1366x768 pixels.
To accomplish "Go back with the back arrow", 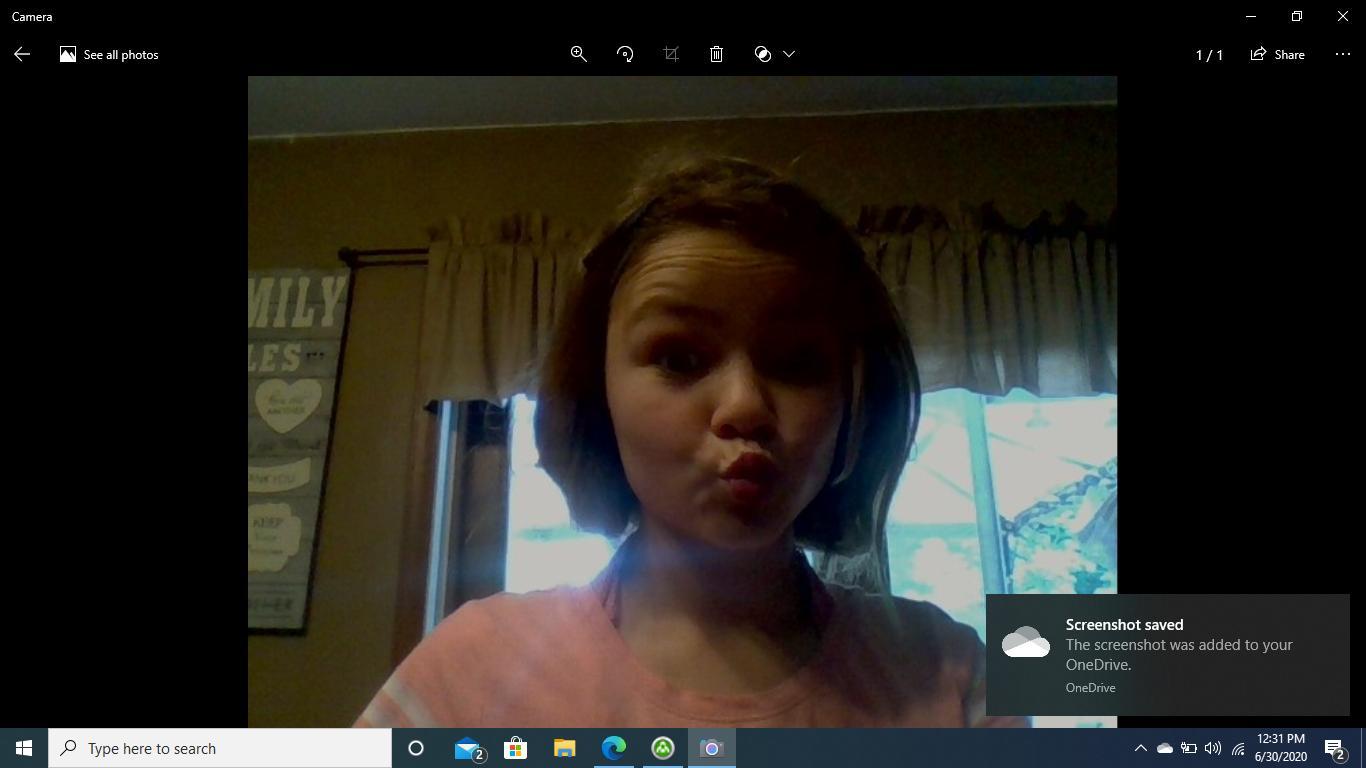I will click(x=22, y=54).
